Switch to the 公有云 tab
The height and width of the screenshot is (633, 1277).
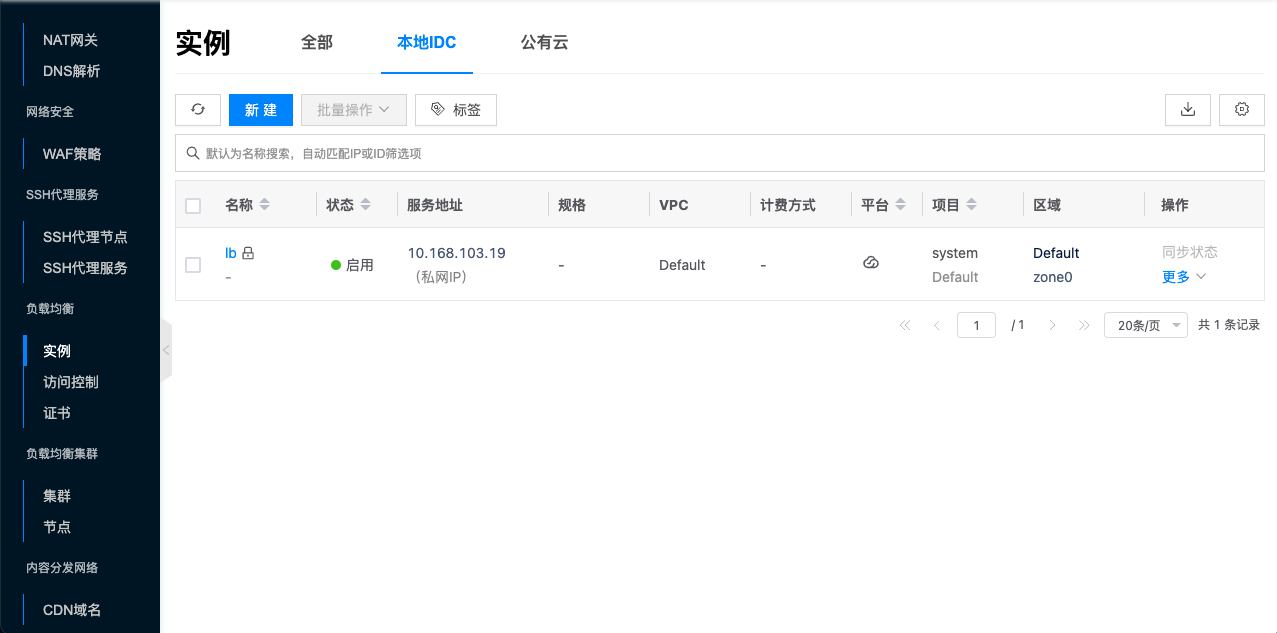[545, 43]
